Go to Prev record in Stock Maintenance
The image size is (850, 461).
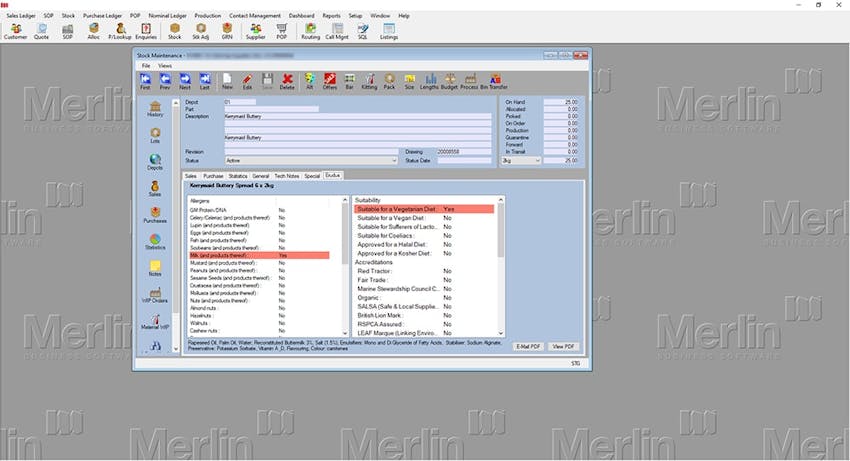[165, 81]
